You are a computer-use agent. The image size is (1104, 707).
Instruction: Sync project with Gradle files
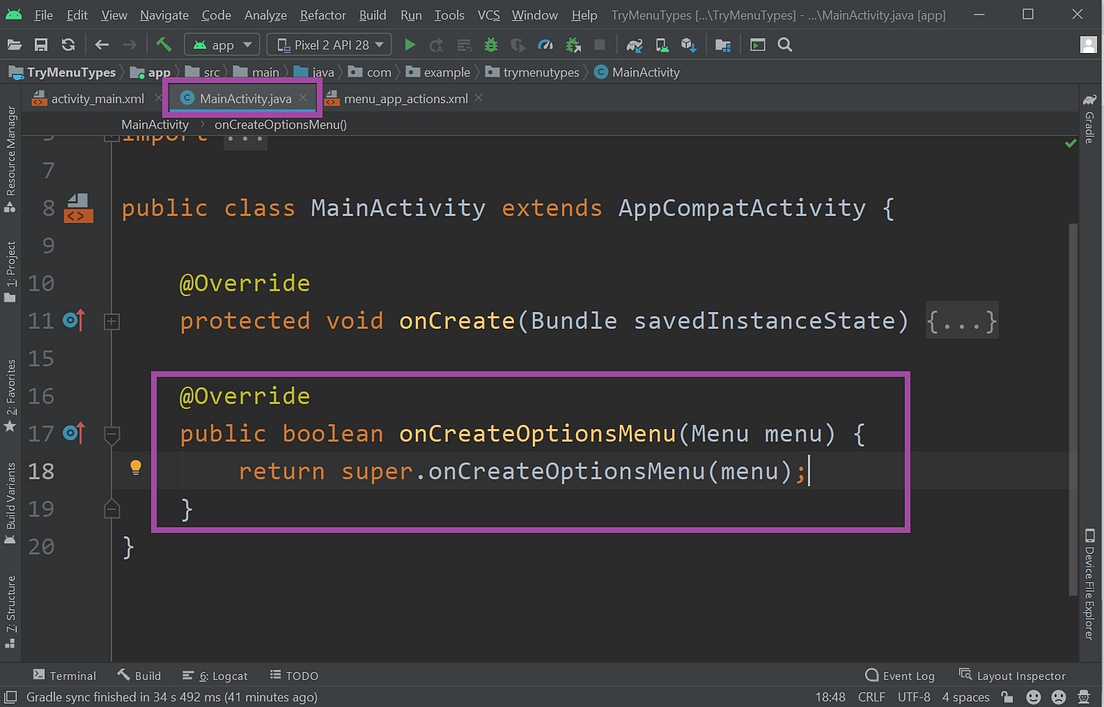[634, 44]
